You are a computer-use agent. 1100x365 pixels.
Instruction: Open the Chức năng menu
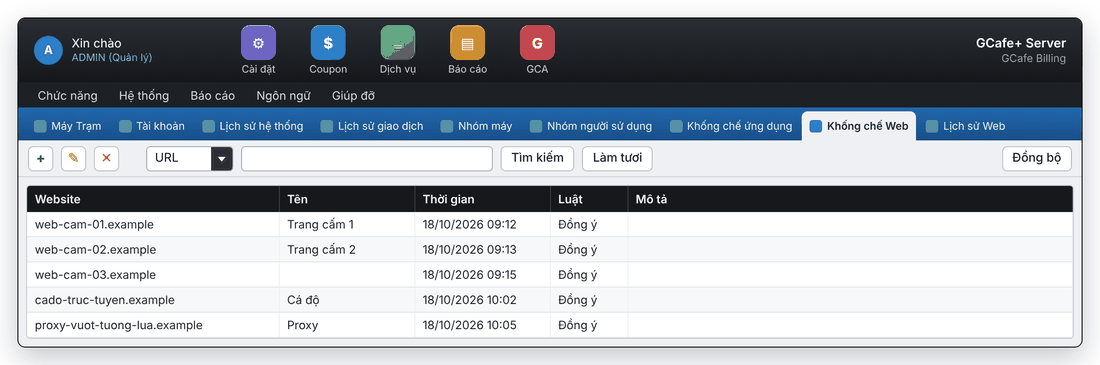(x=67, y=95)
